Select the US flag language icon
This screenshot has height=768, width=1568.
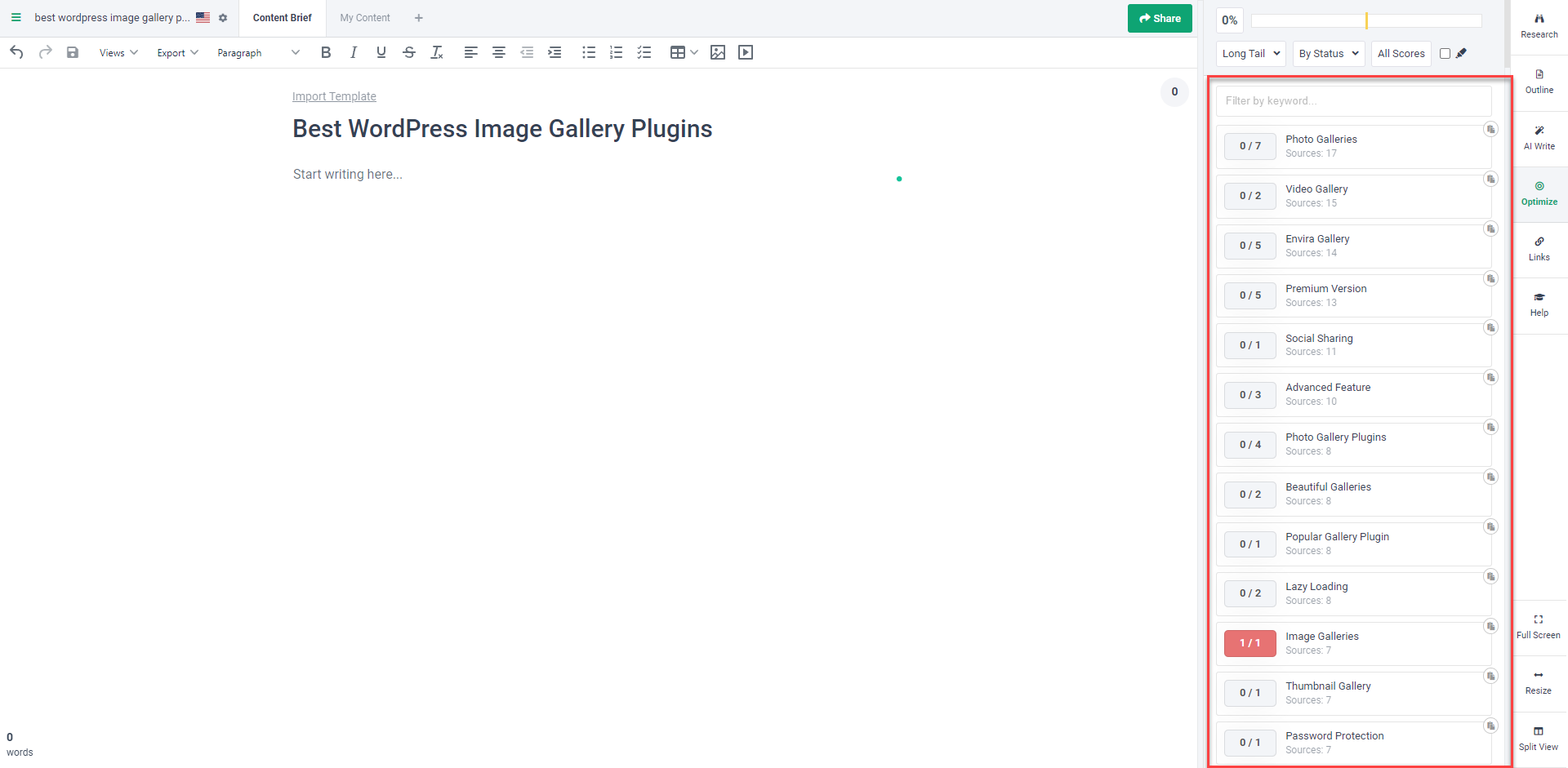(203, 17)
